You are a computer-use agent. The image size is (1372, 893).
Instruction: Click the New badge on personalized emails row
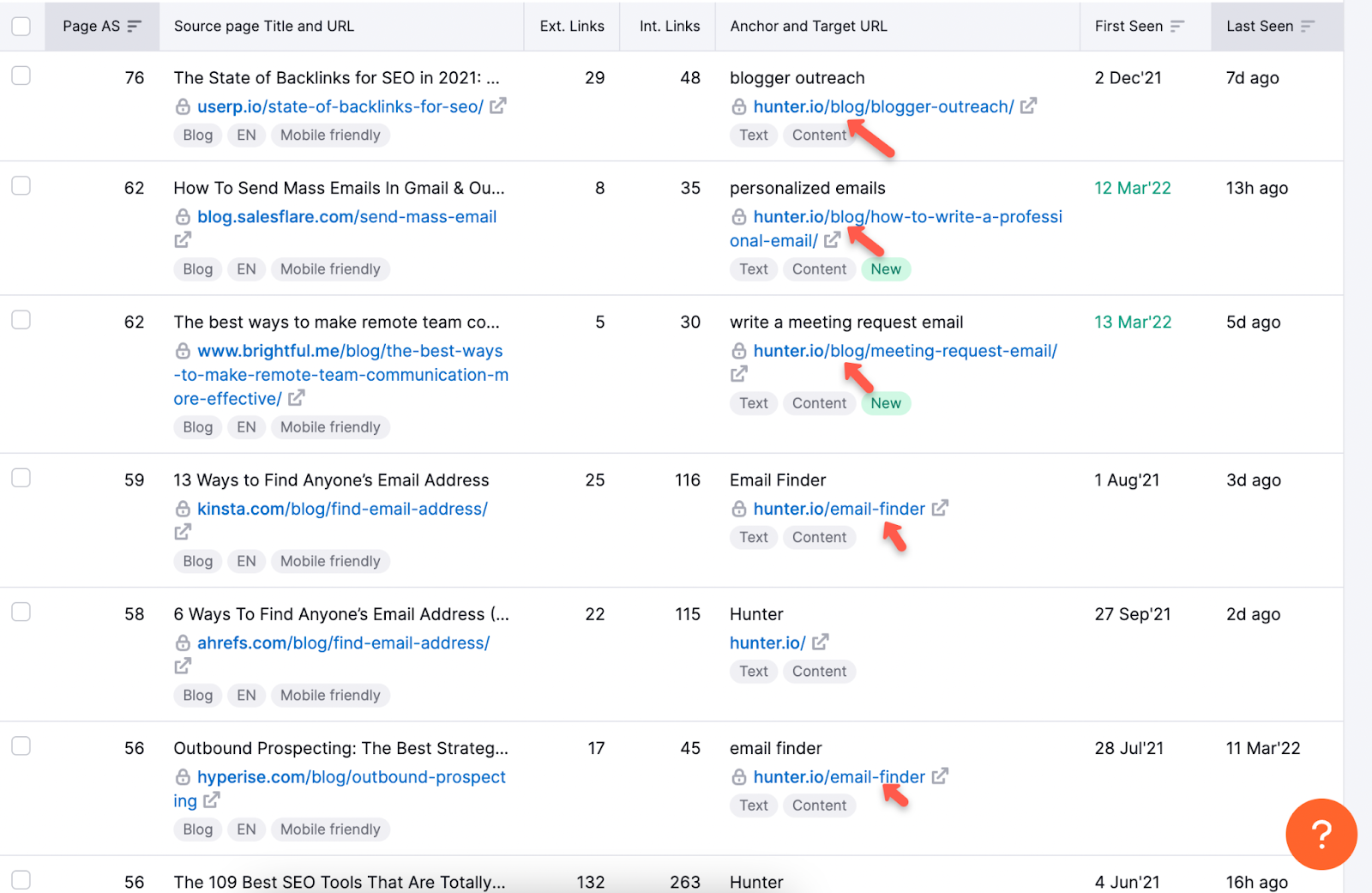tap(885, 269)
